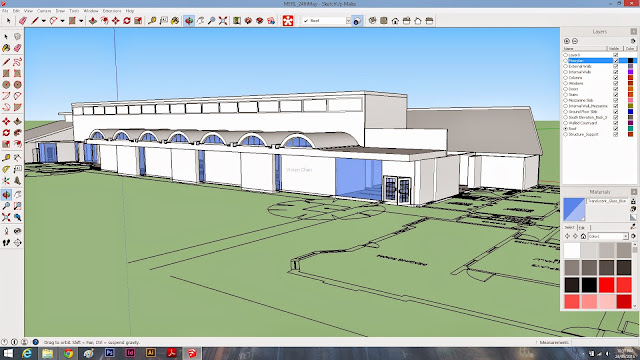Activate the sample paint eyedropper in Materials
Image resolution: width=640 pixels, height=360 pixels.
[x=633, y=226]
